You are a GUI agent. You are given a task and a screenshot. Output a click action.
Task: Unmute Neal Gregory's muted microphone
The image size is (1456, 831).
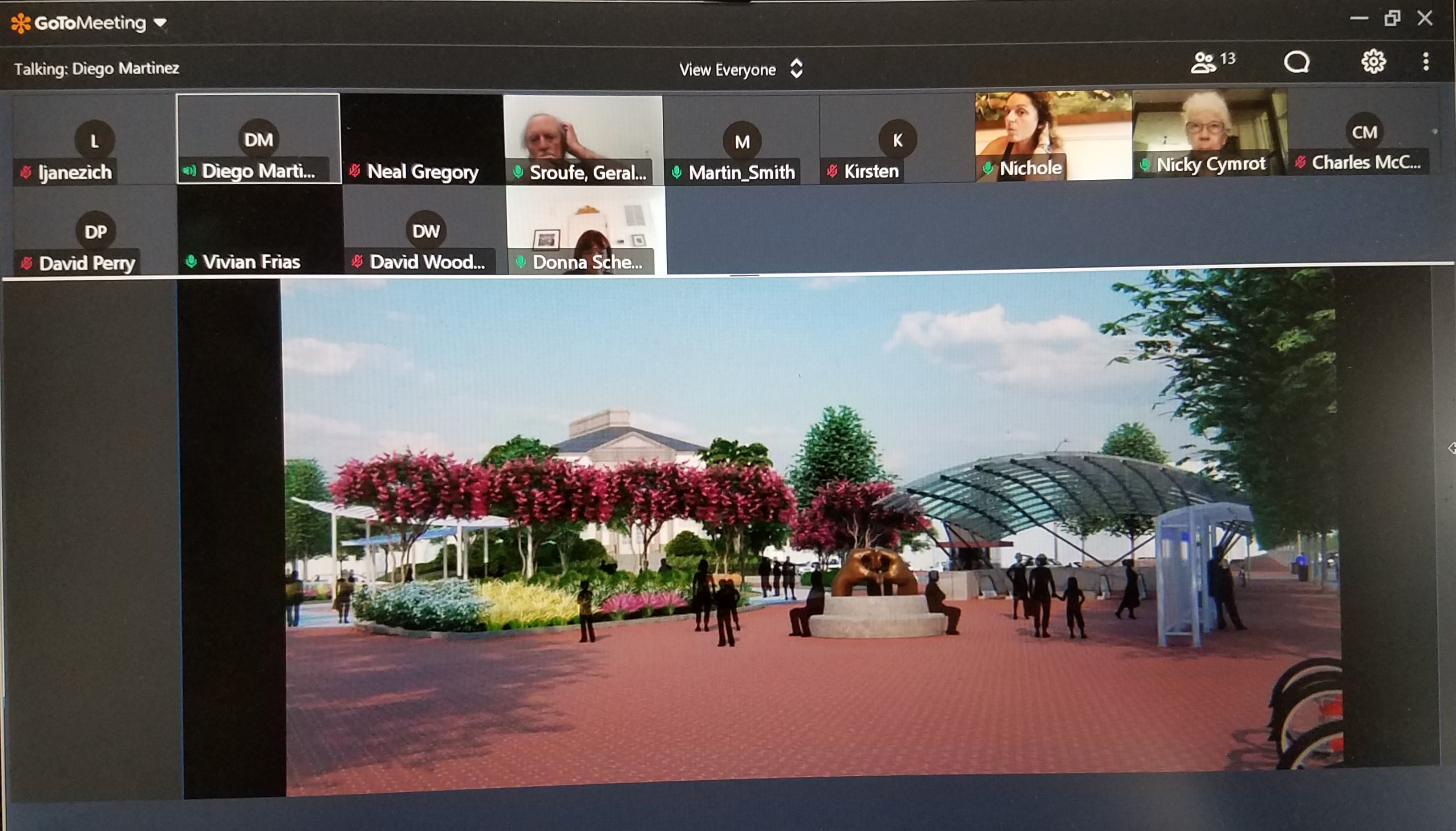tap(355, 171)
